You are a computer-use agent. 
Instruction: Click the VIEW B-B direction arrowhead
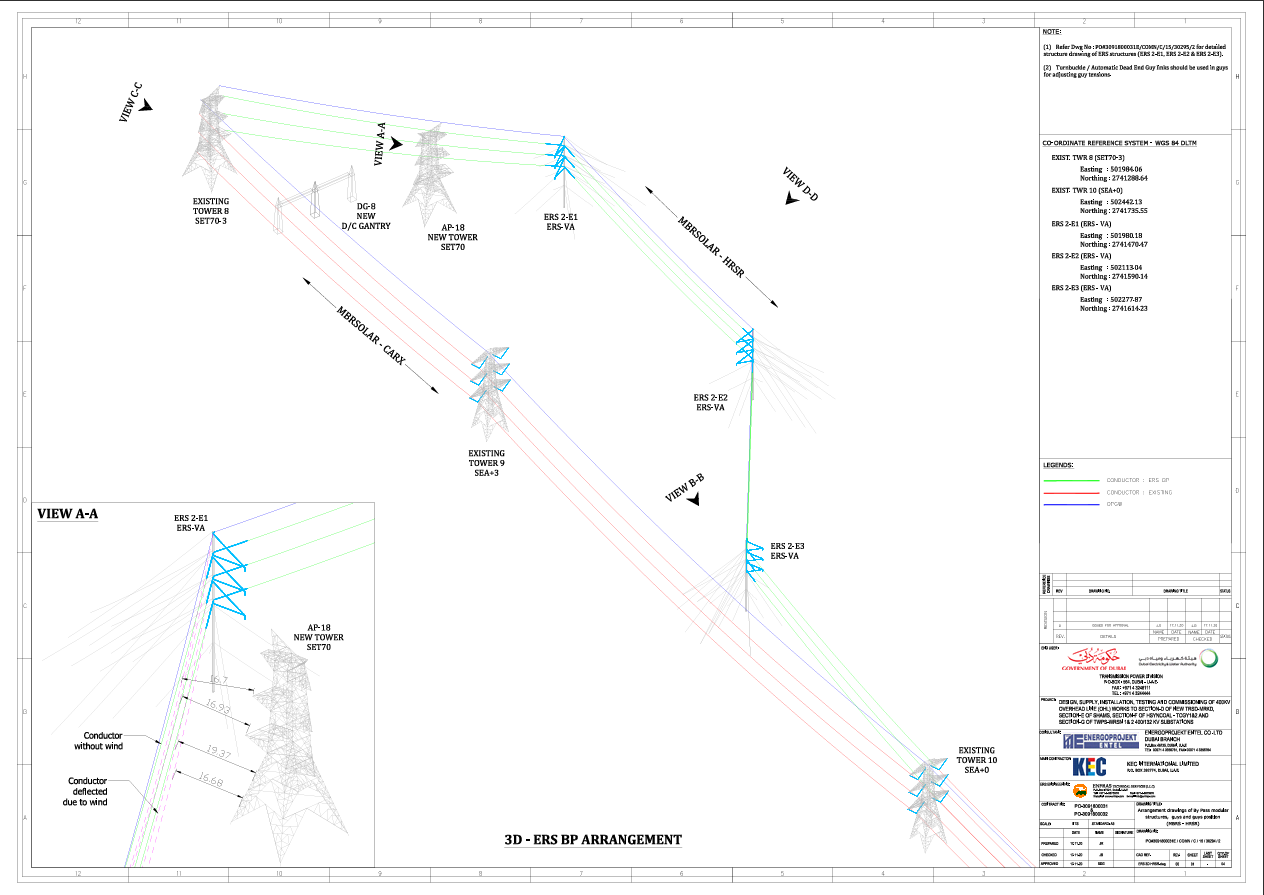point(692,499)
